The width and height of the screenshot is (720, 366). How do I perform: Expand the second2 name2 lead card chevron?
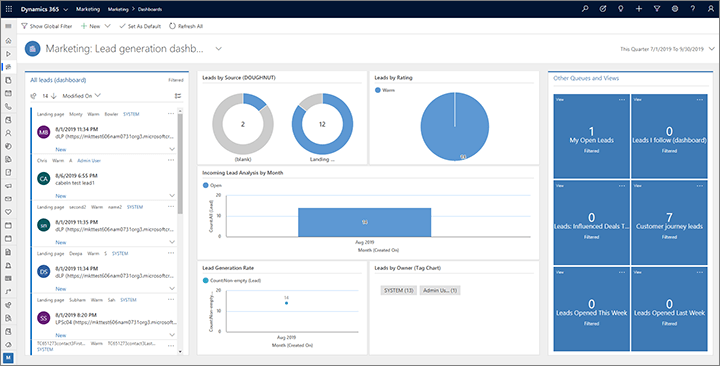(x=172, y=242)
